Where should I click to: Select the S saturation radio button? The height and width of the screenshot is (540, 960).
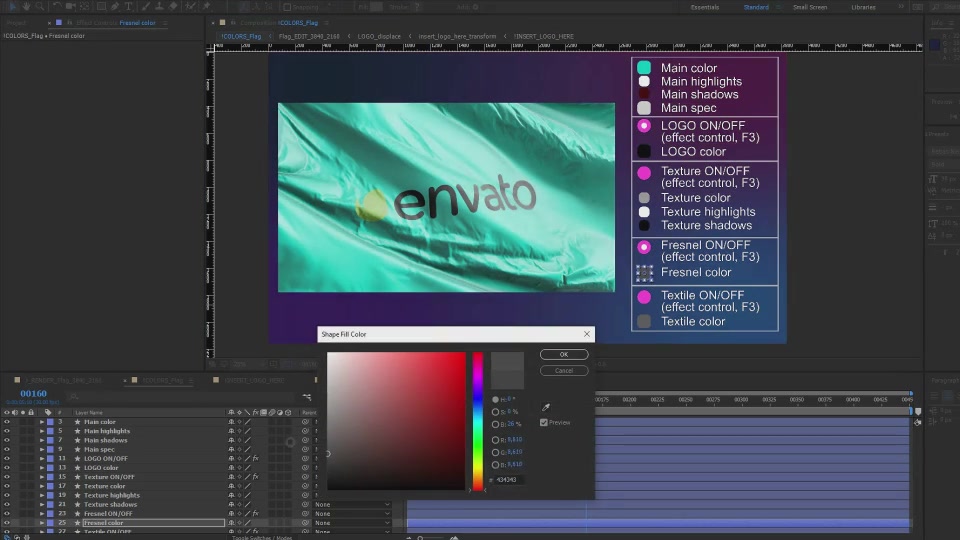pyautogui.click(x=495, y=412)
